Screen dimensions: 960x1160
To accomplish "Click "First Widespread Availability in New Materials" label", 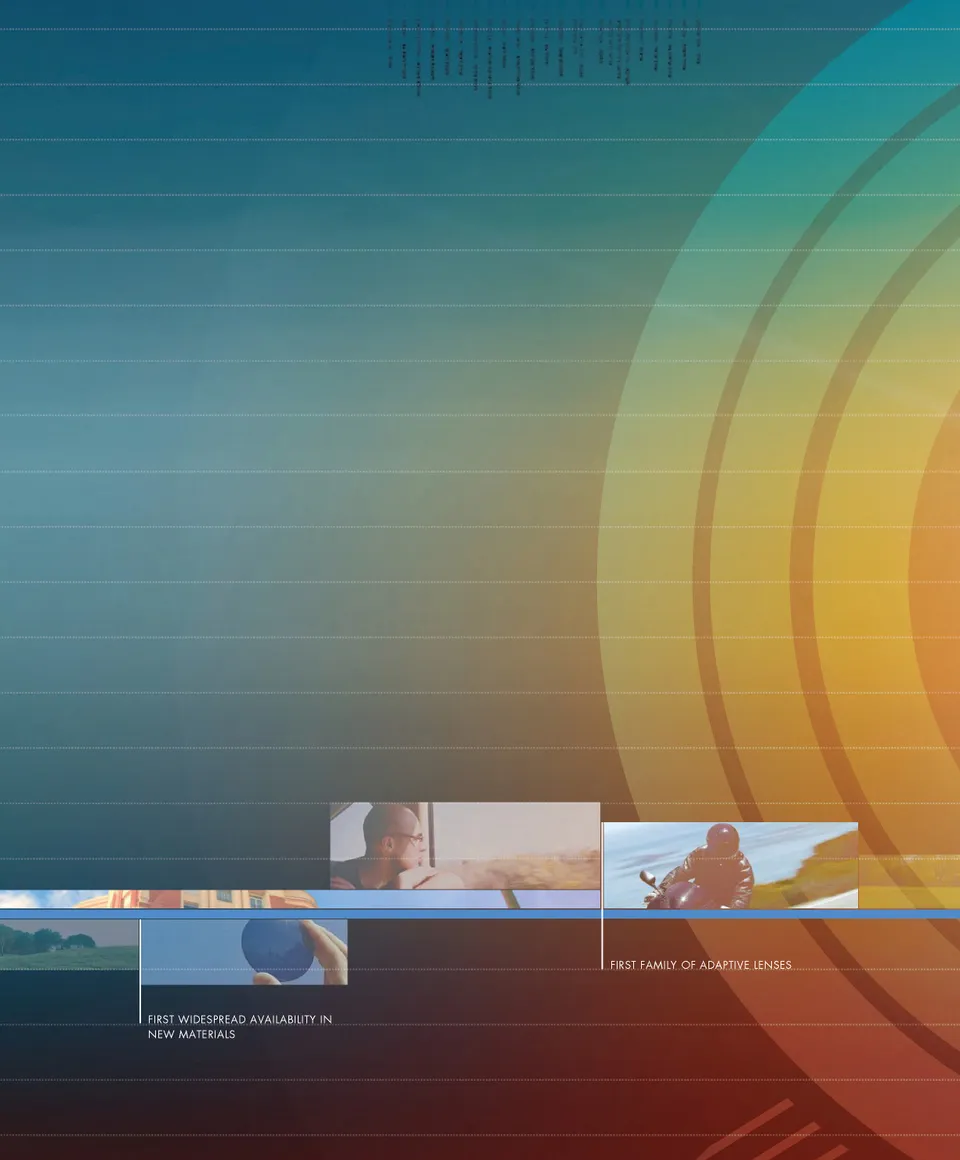I will click(240, 1027).
